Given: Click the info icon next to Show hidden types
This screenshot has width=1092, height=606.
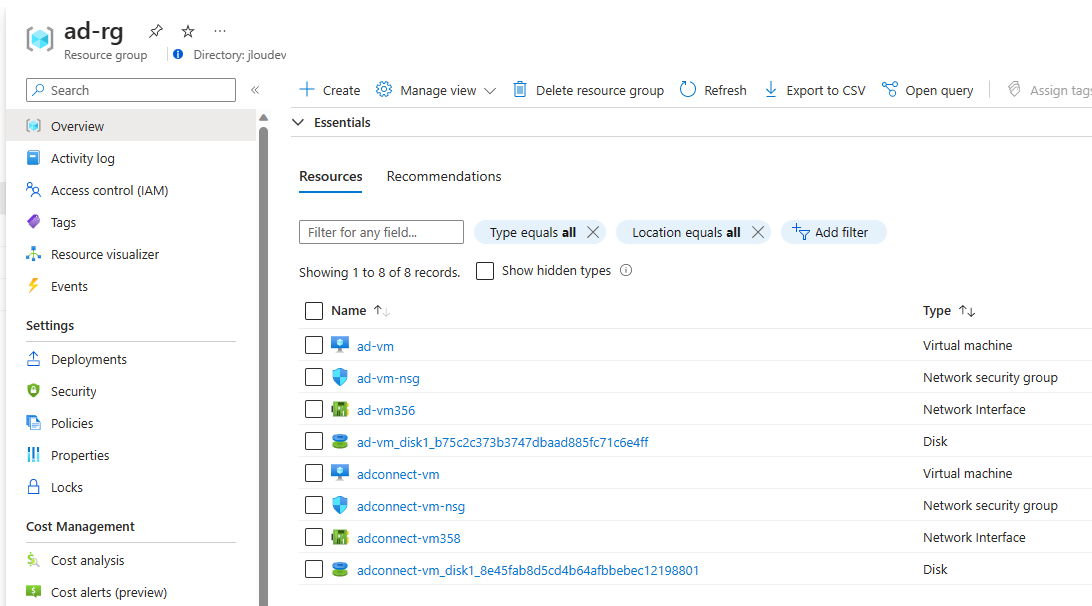Looking at the screenshot, I should tap(626, 270).
